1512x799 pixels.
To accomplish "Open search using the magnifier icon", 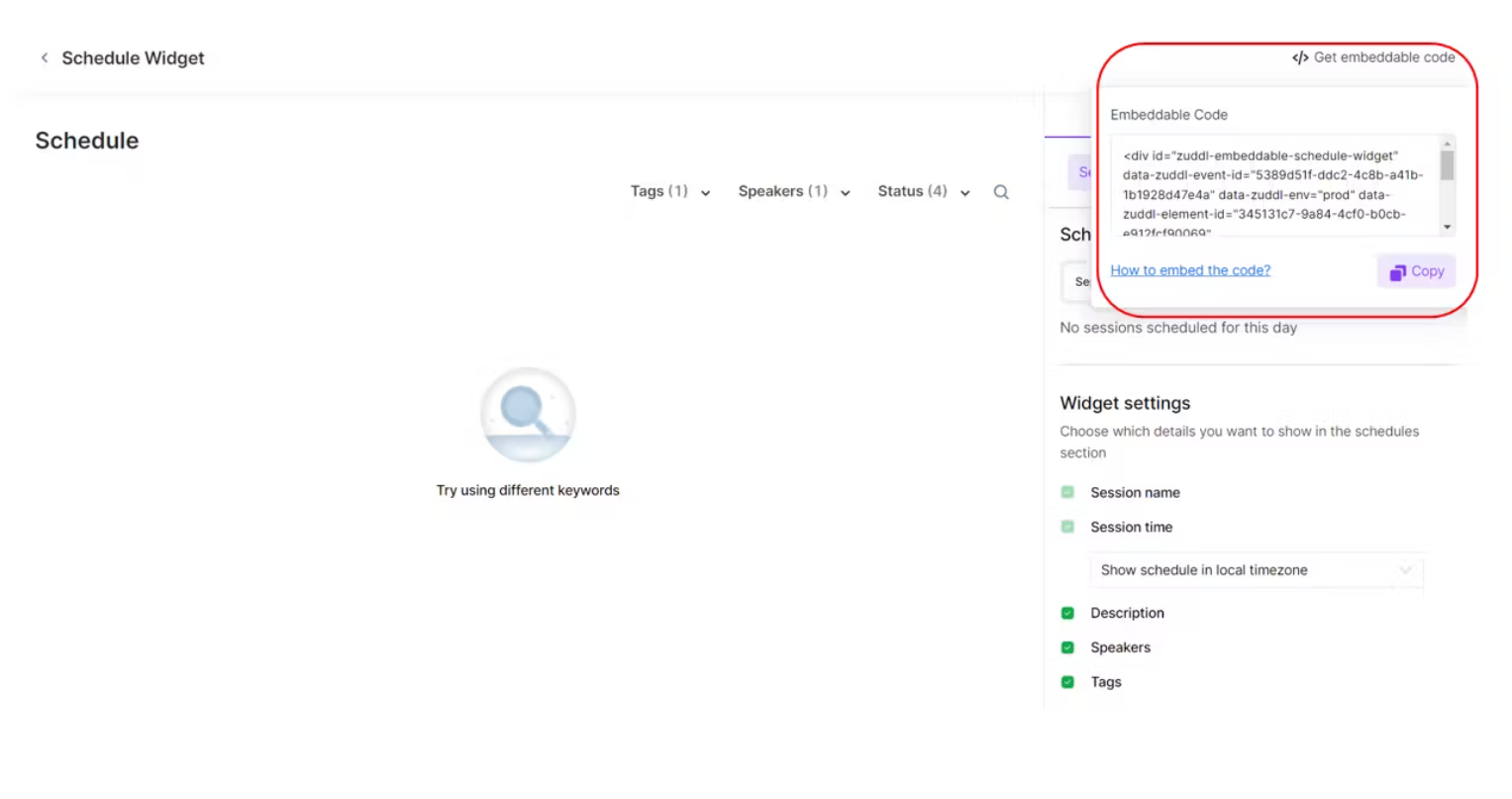I will pos(1000,191).
